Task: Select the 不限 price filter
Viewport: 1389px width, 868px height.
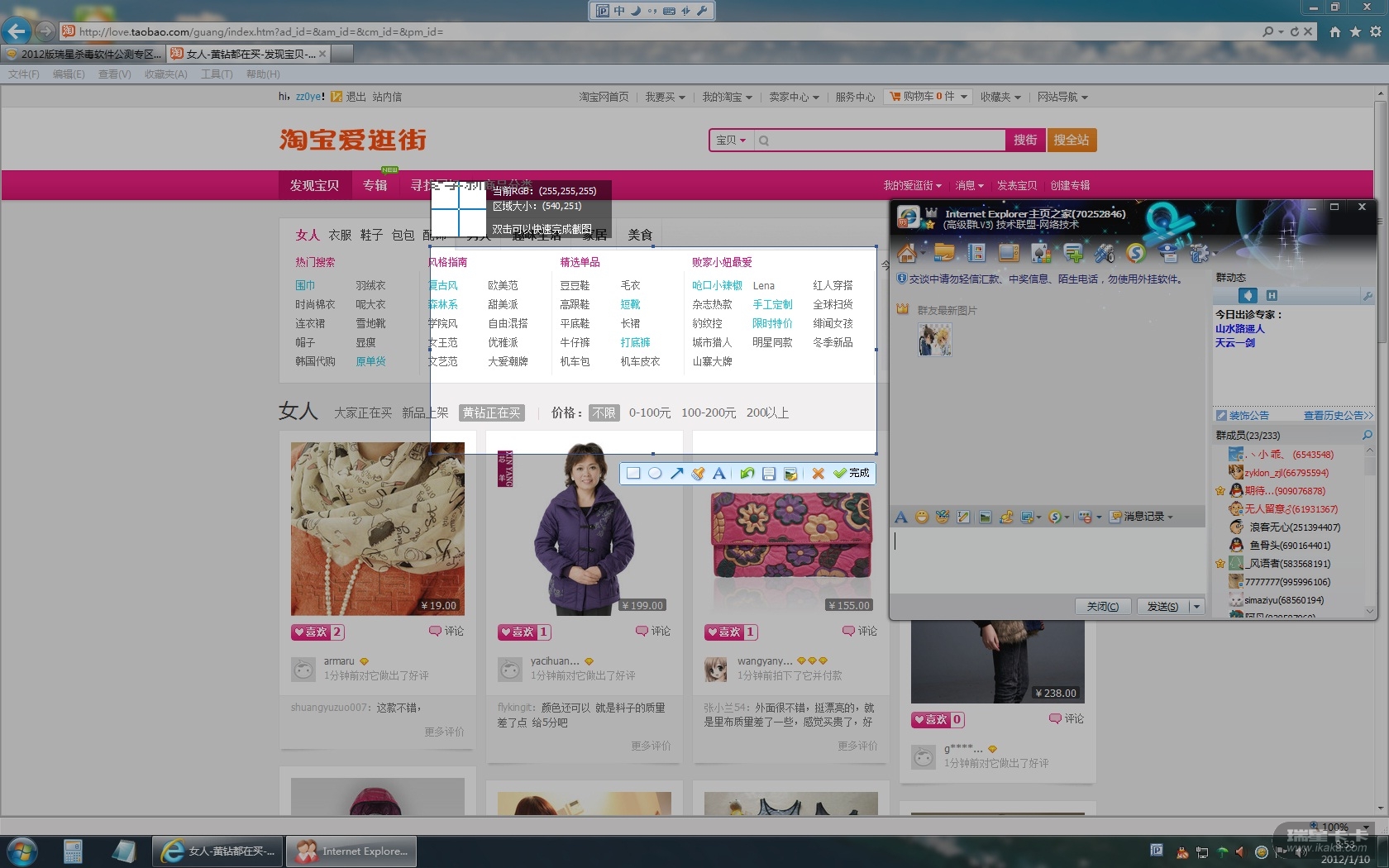Action: pyautogui.click(x=604, y=413)
